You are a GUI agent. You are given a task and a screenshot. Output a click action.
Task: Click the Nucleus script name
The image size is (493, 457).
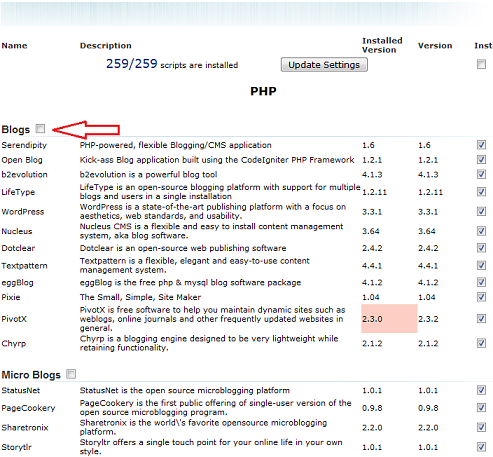click(17, 231)
